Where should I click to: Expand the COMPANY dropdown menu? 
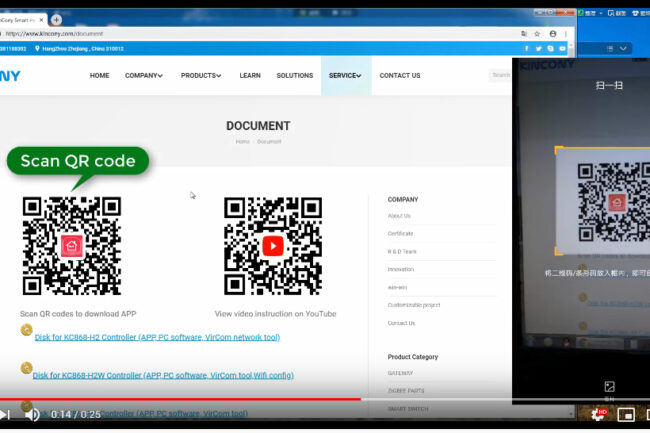tap(143, 75)
